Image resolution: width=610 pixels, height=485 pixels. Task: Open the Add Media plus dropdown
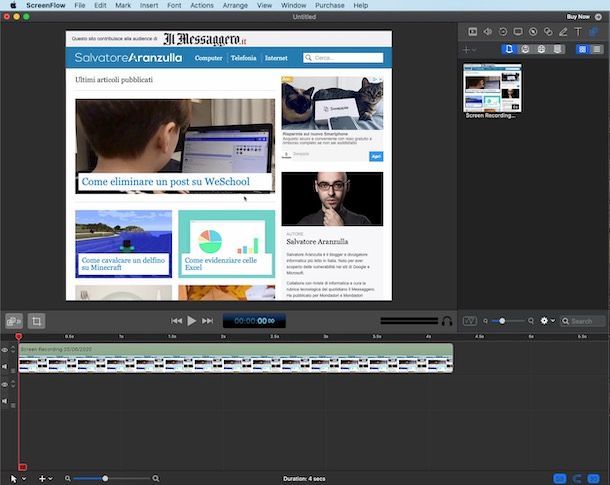click(469, 50)
